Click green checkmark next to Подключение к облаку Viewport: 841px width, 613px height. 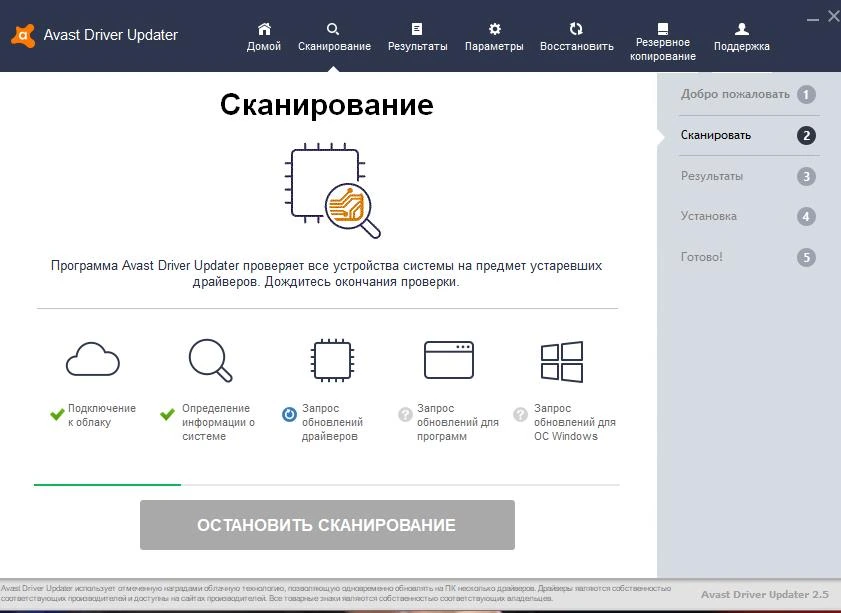[57, 415]
